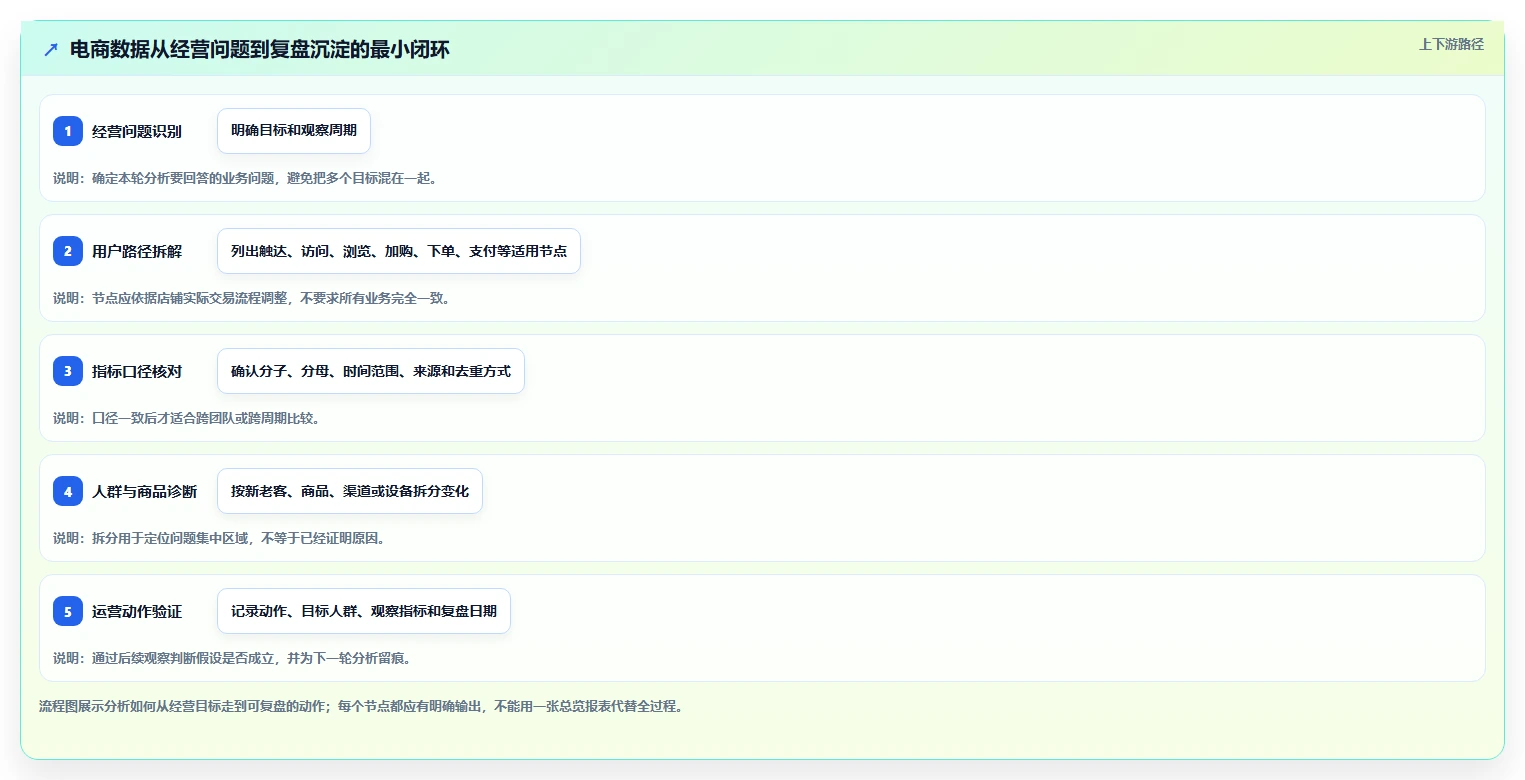Click step number 1 badge

(x=68, y=131)
